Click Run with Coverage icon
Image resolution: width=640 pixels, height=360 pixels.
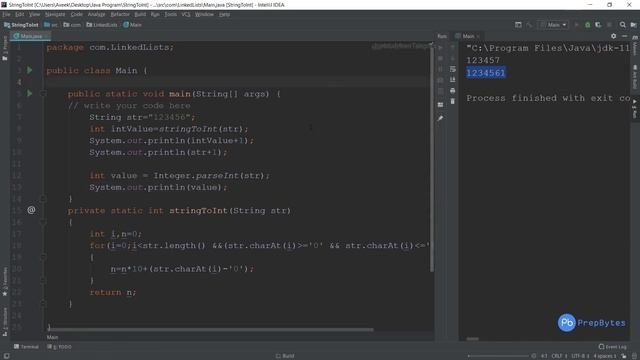(x=598, y=25)
